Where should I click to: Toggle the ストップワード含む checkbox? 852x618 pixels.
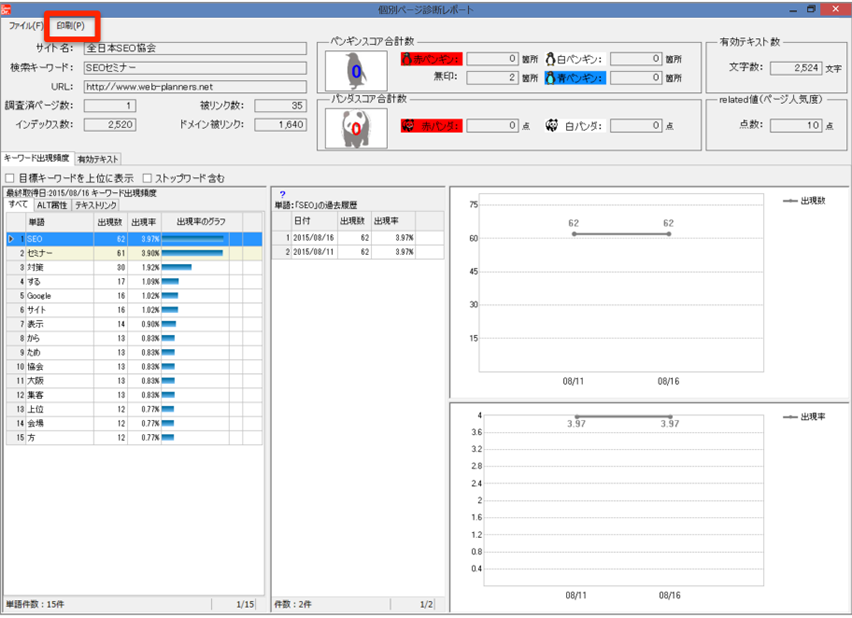click(x=147, y=178)
